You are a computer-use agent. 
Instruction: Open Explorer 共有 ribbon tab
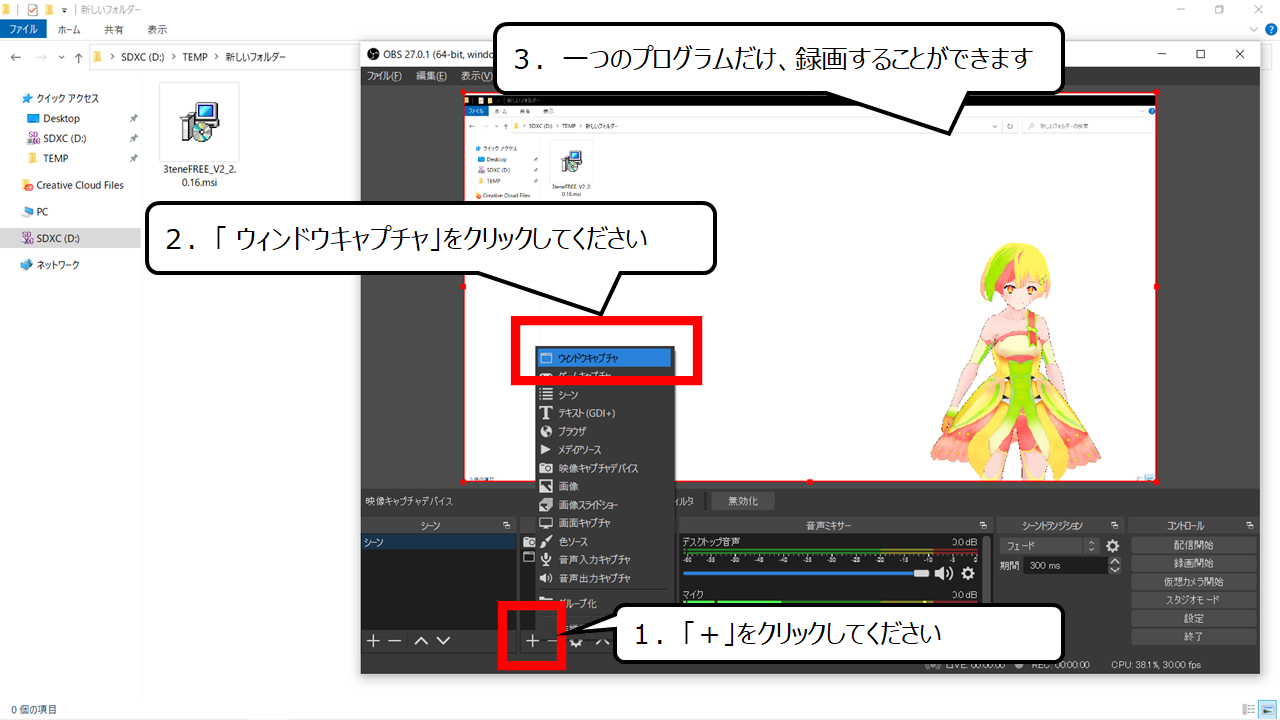coord(114,30)
